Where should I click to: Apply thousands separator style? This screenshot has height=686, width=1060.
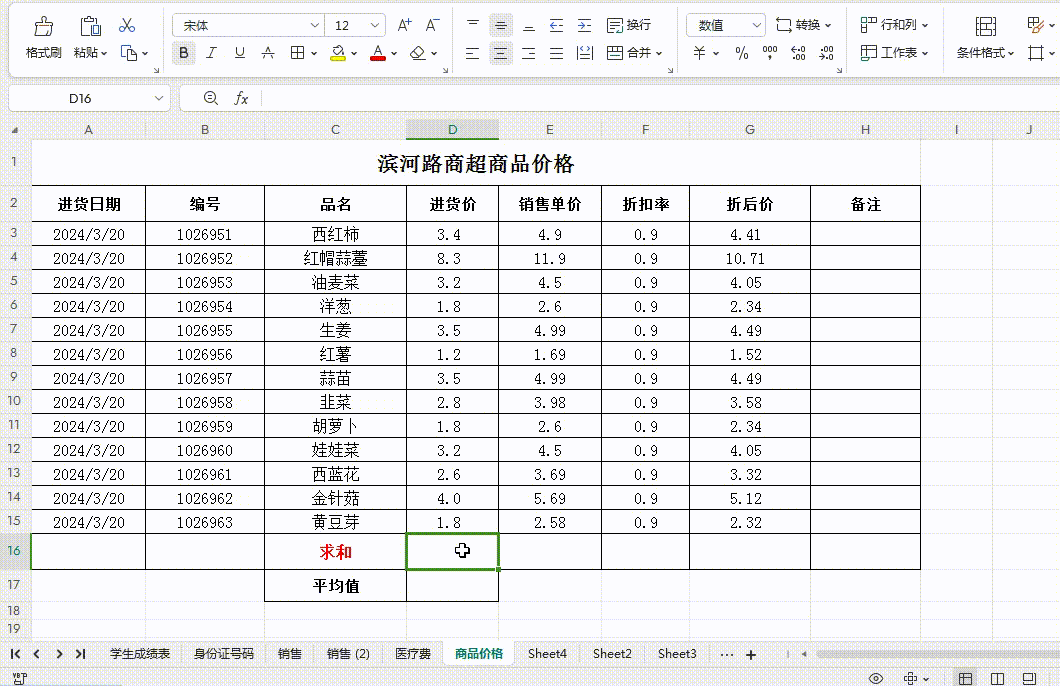tap(769, 53)
